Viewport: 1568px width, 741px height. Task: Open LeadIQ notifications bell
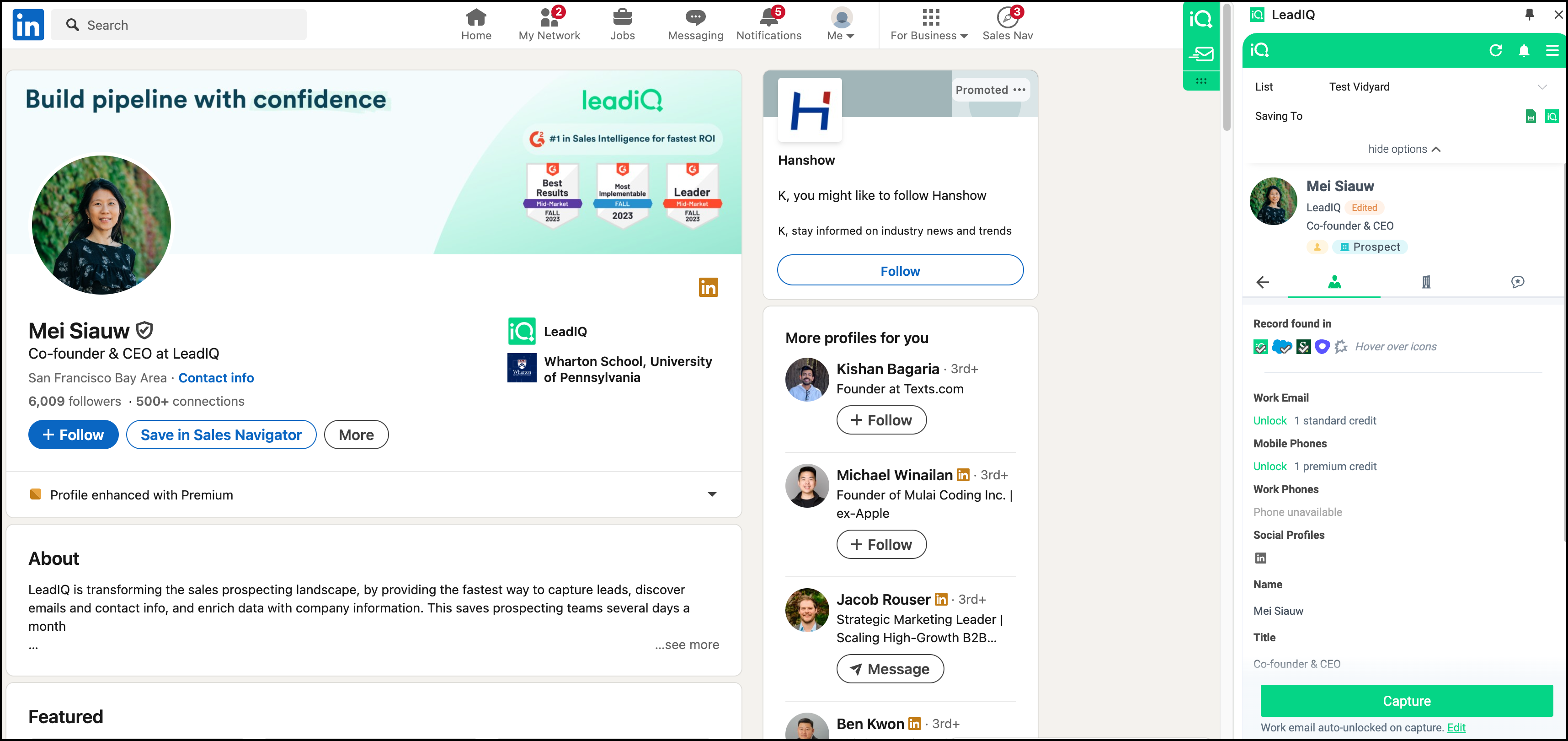[1524, 50]
